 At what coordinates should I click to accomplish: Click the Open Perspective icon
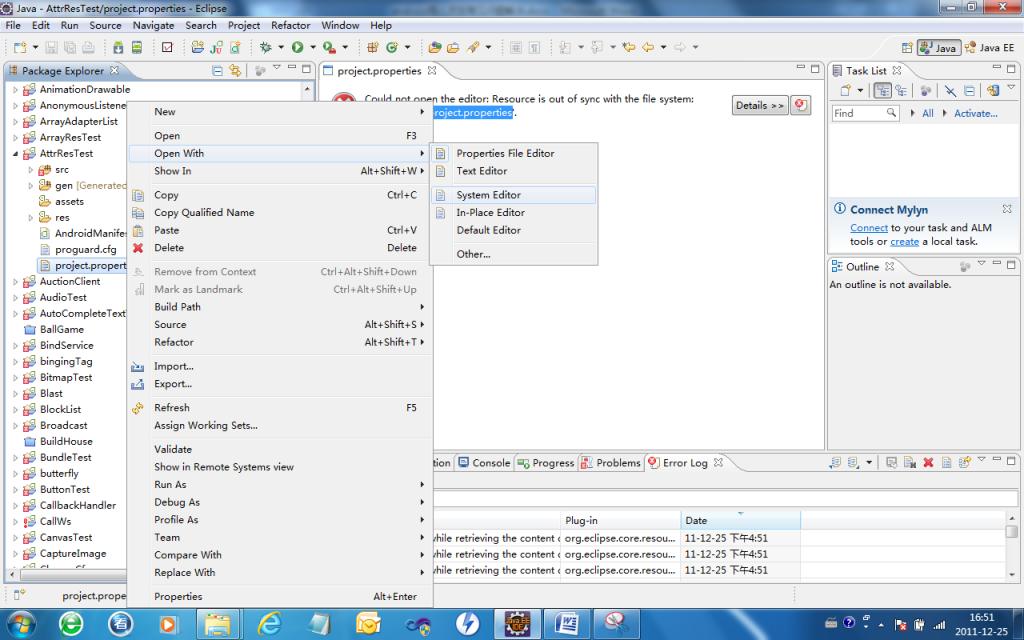click(906, 48)
